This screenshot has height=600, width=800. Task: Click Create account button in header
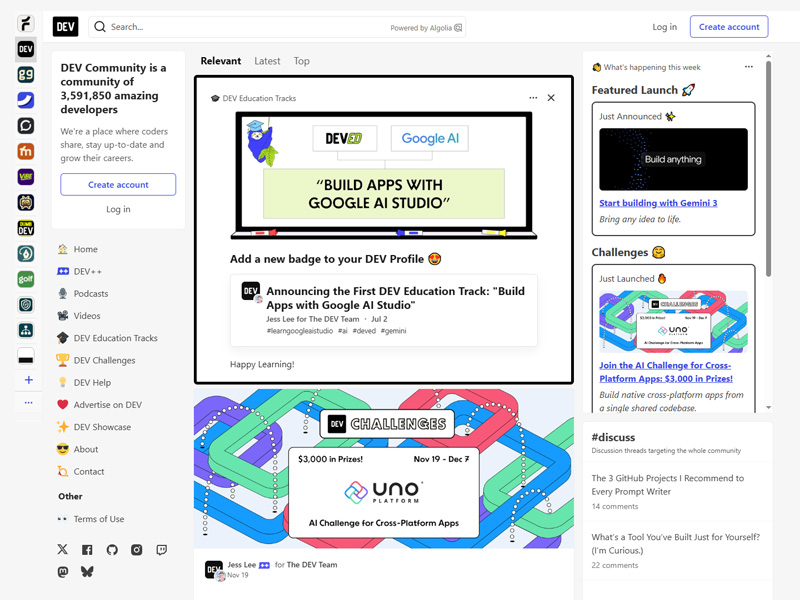(728, 27)
